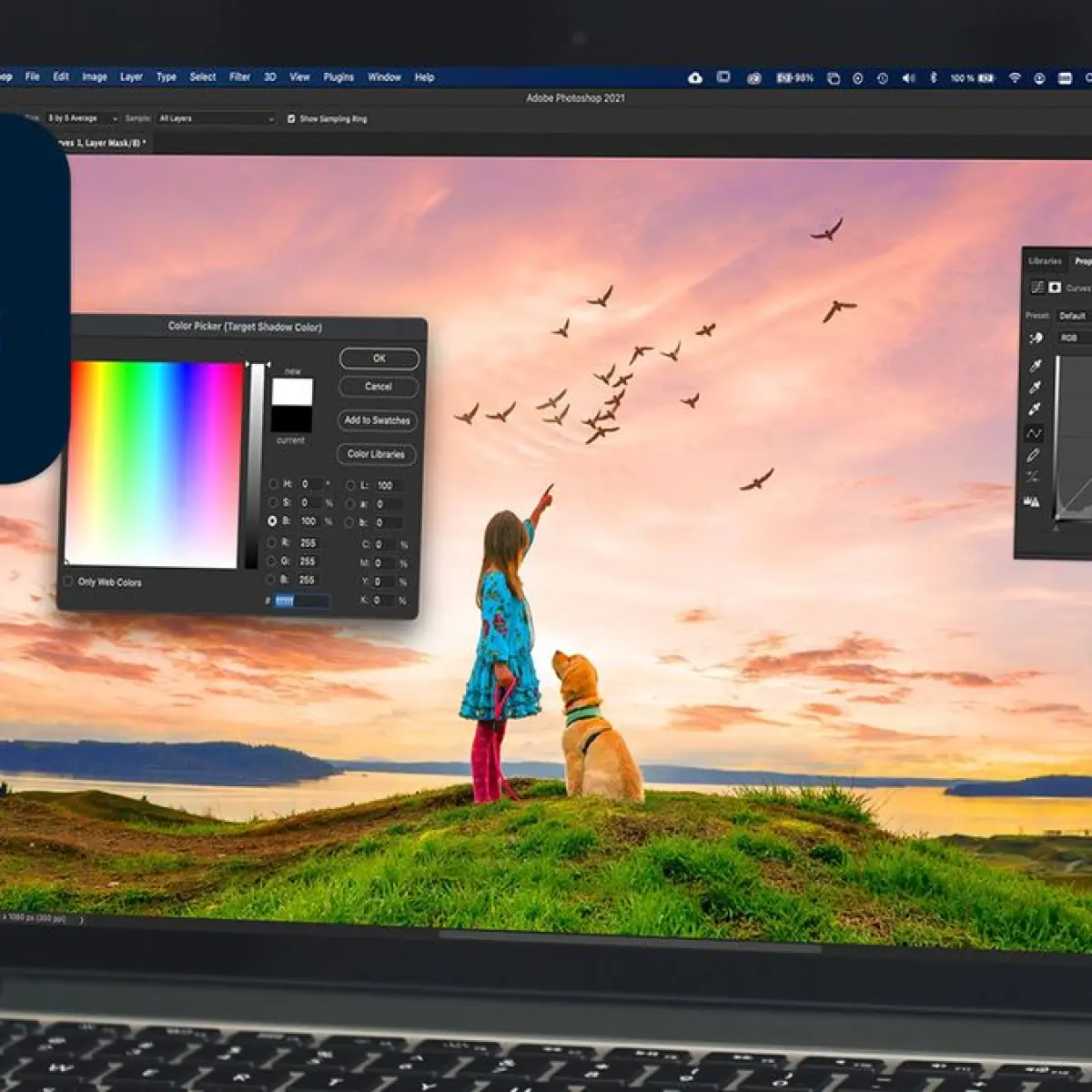Screen dimensions: 1092x1092
Task: Open the '5 by 5 Average' sample size dropdown
Action: tap(82, 118)
